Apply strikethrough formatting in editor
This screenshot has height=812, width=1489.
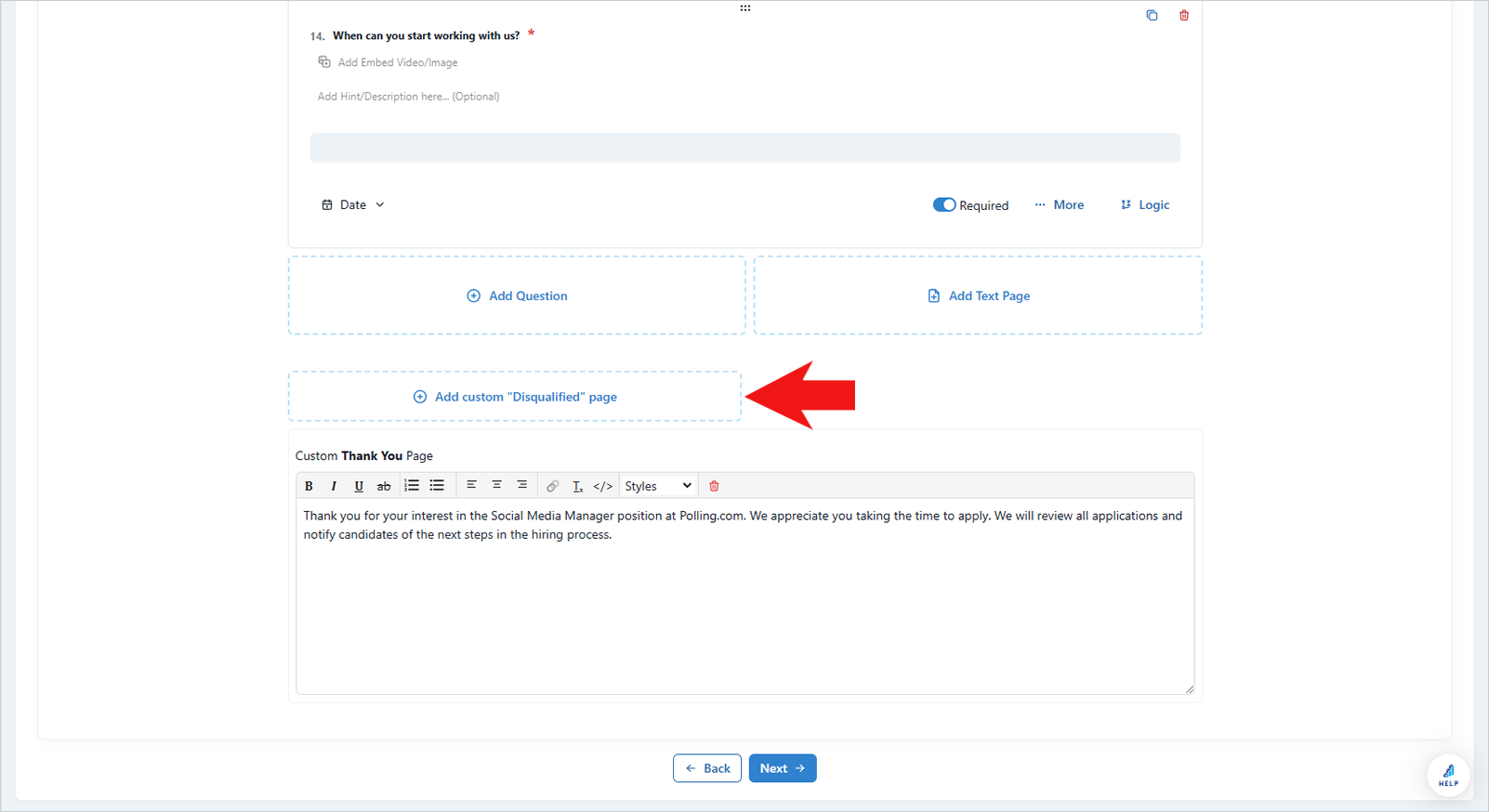coord(383,486)
